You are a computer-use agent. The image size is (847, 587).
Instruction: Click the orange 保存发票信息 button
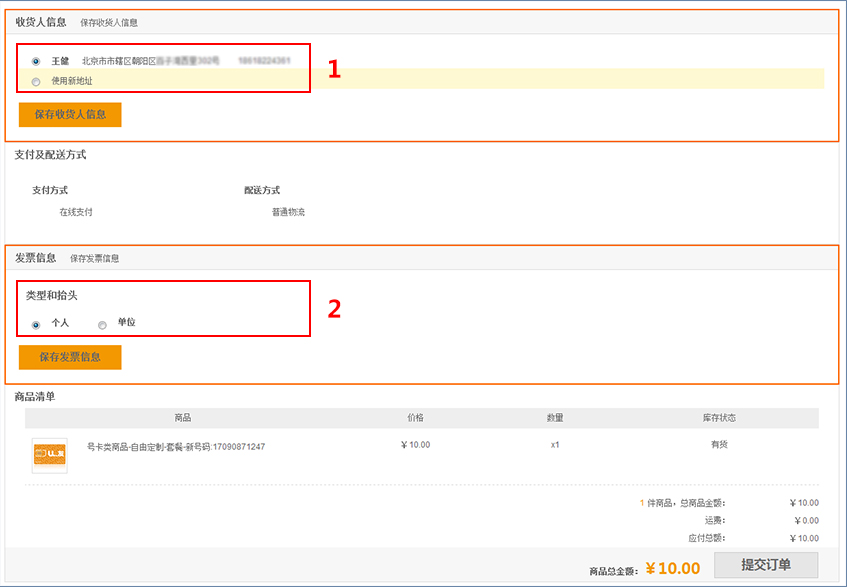(70, 357)
